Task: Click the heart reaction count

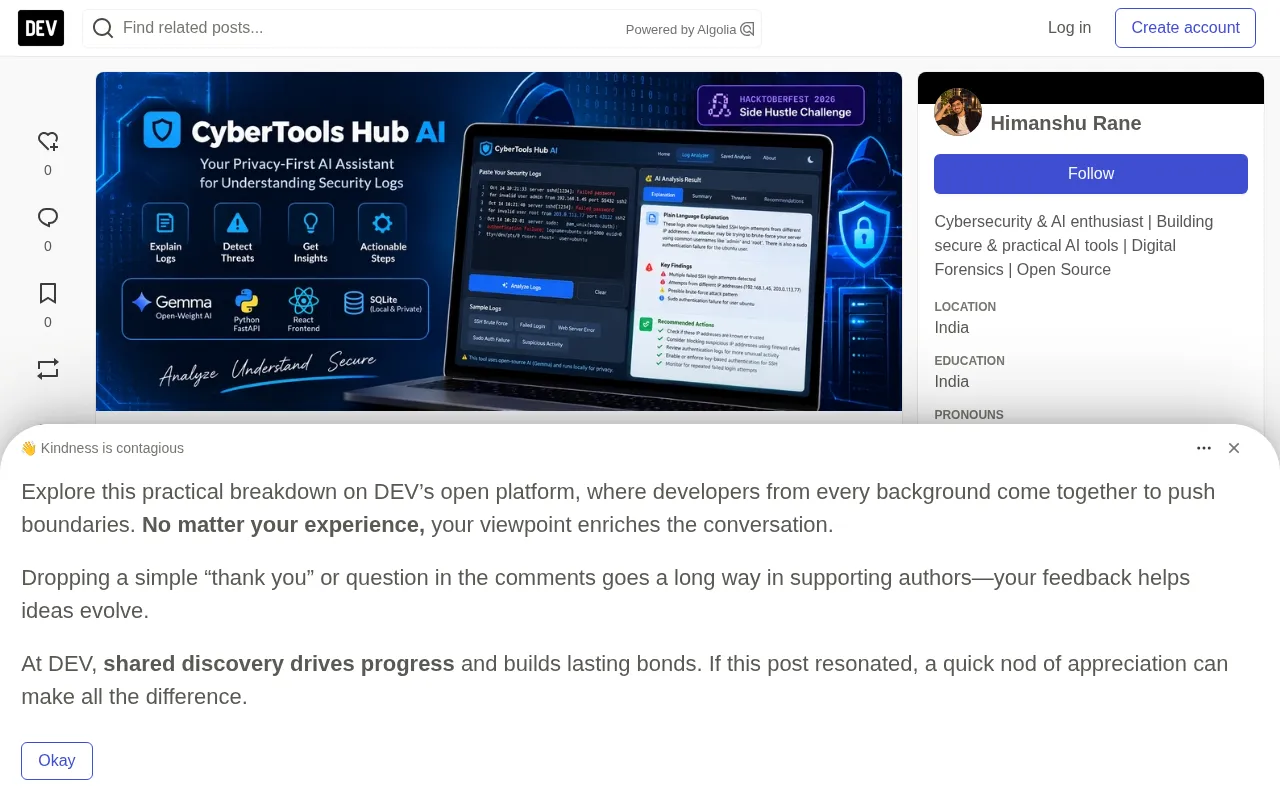Action: click(x=48, y=170)
